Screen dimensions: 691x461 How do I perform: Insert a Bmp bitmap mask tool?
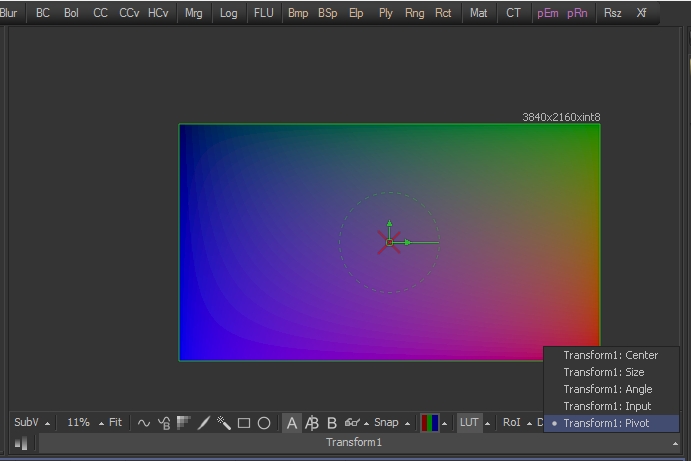point(298,13)
